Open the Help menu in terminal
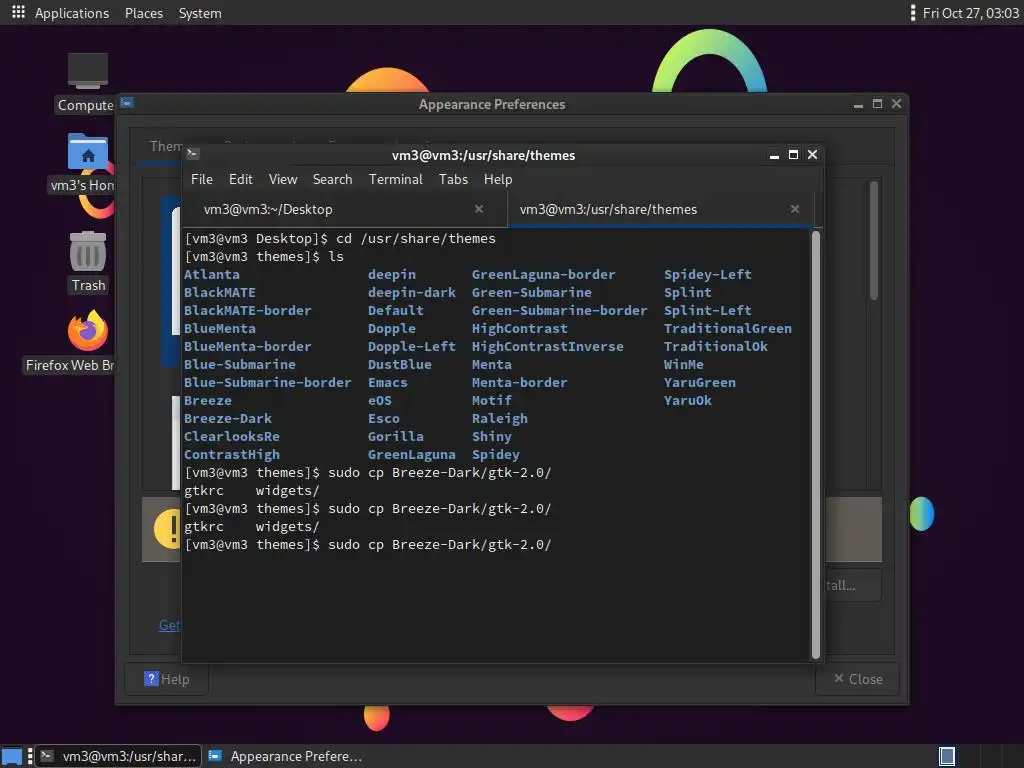Viewport: 1024px width, 768px height. (498, 179)
